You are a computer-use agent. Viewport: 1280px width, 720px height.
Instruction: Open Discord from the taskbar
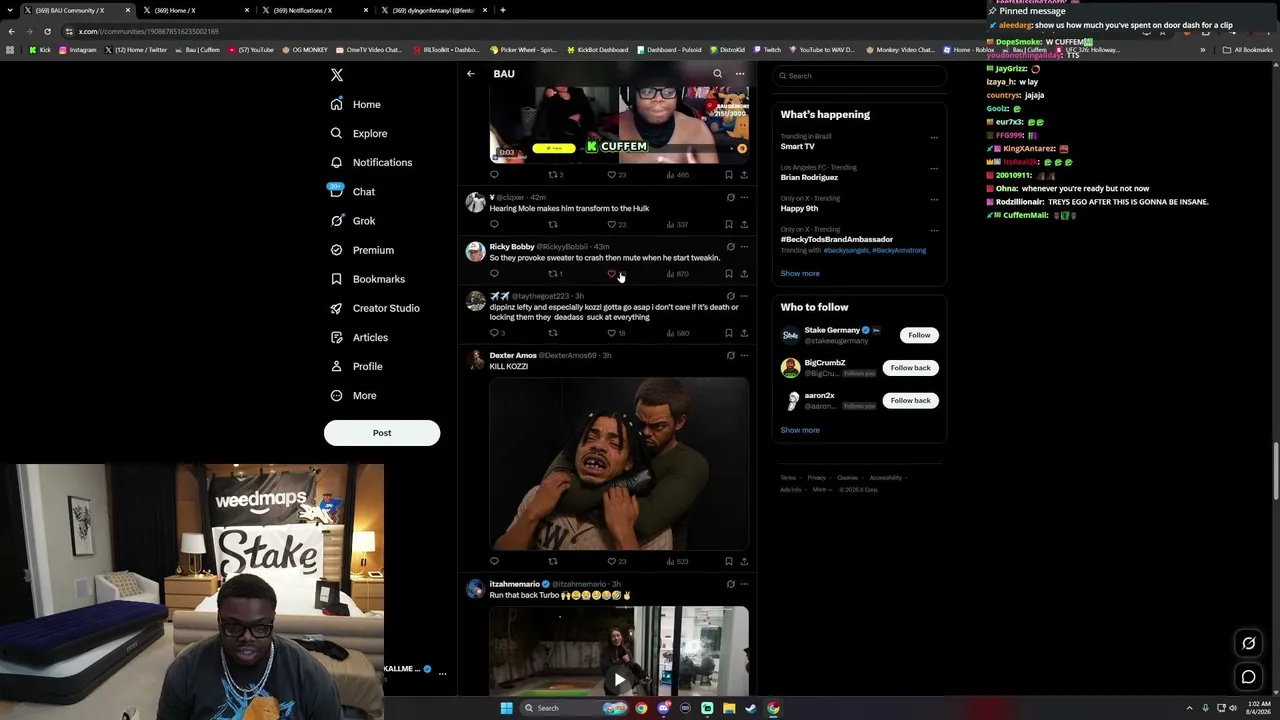[663, 708]
